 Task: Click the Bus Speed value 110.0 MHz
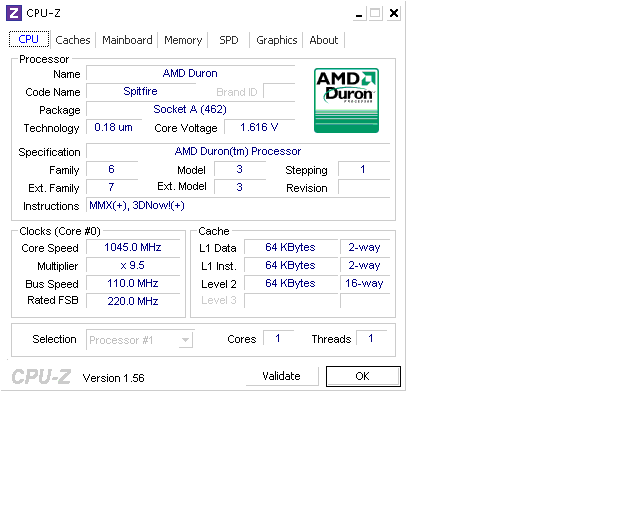click(133, 283)
